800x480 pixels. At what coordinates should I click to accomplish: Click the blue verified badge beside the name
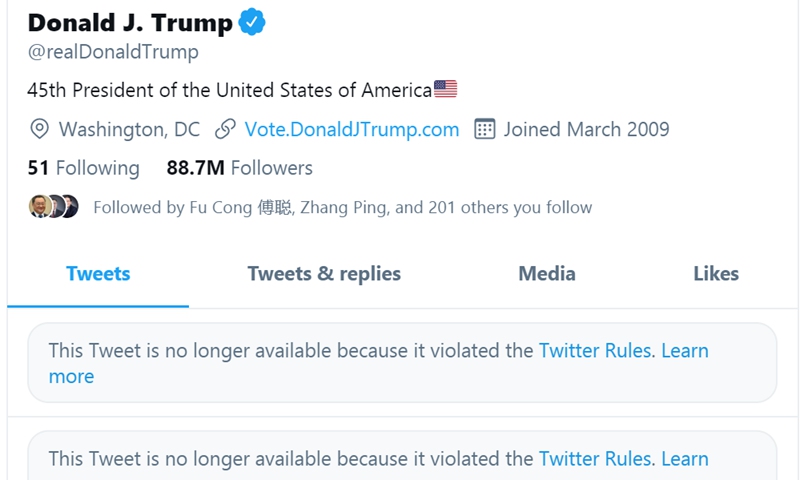click(252, 23)
